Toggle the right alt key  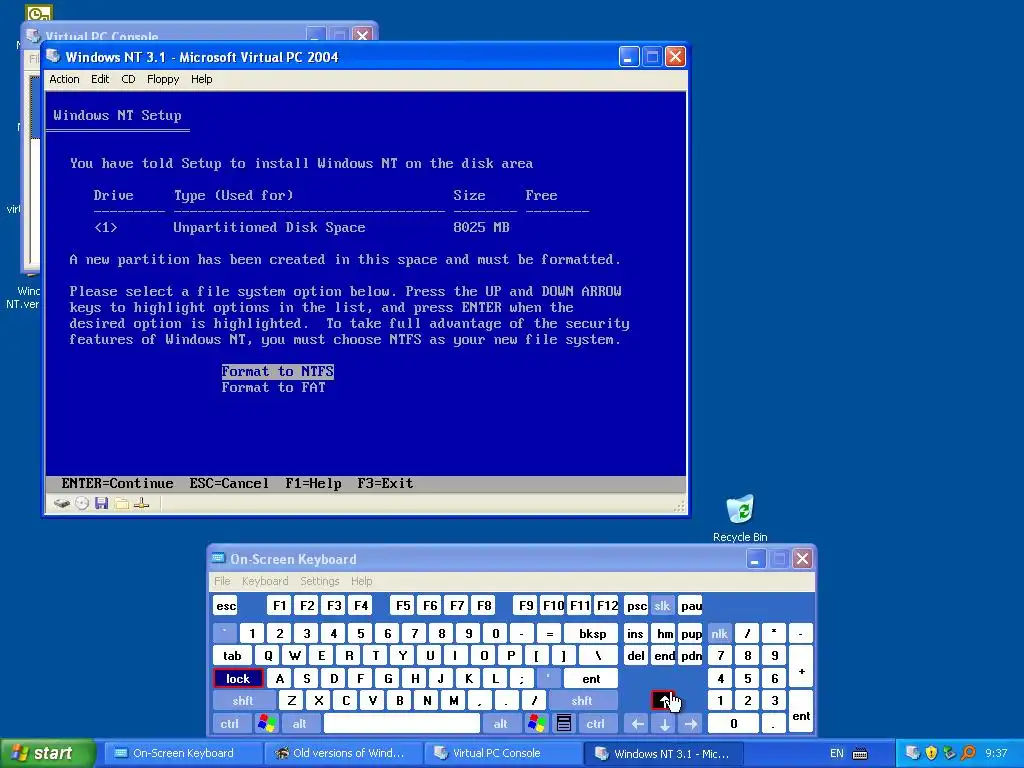pos(500,724)
